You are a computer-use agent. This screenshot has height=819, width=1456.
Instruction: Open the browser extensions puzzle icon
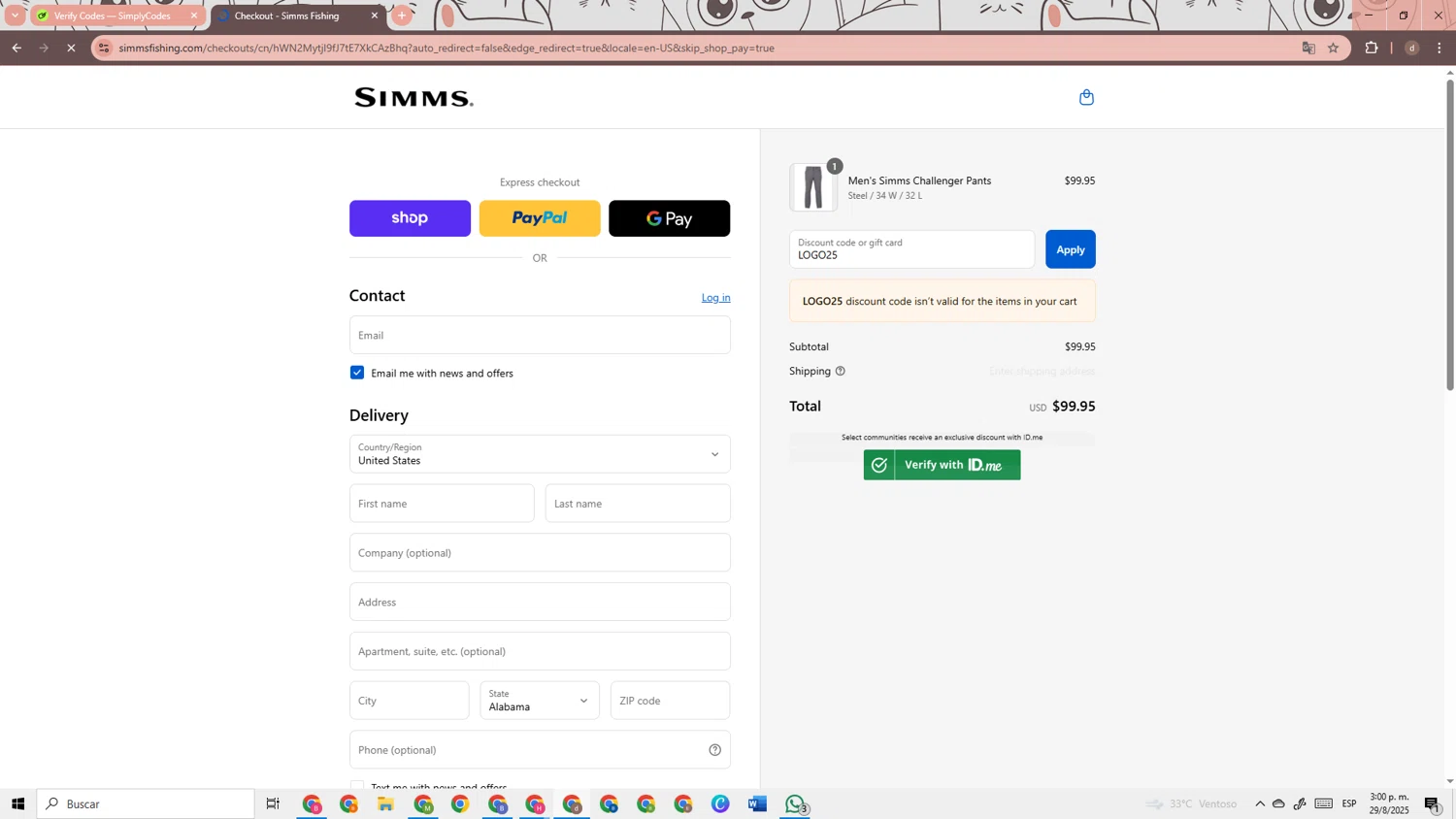click(x=1372, y=48)
